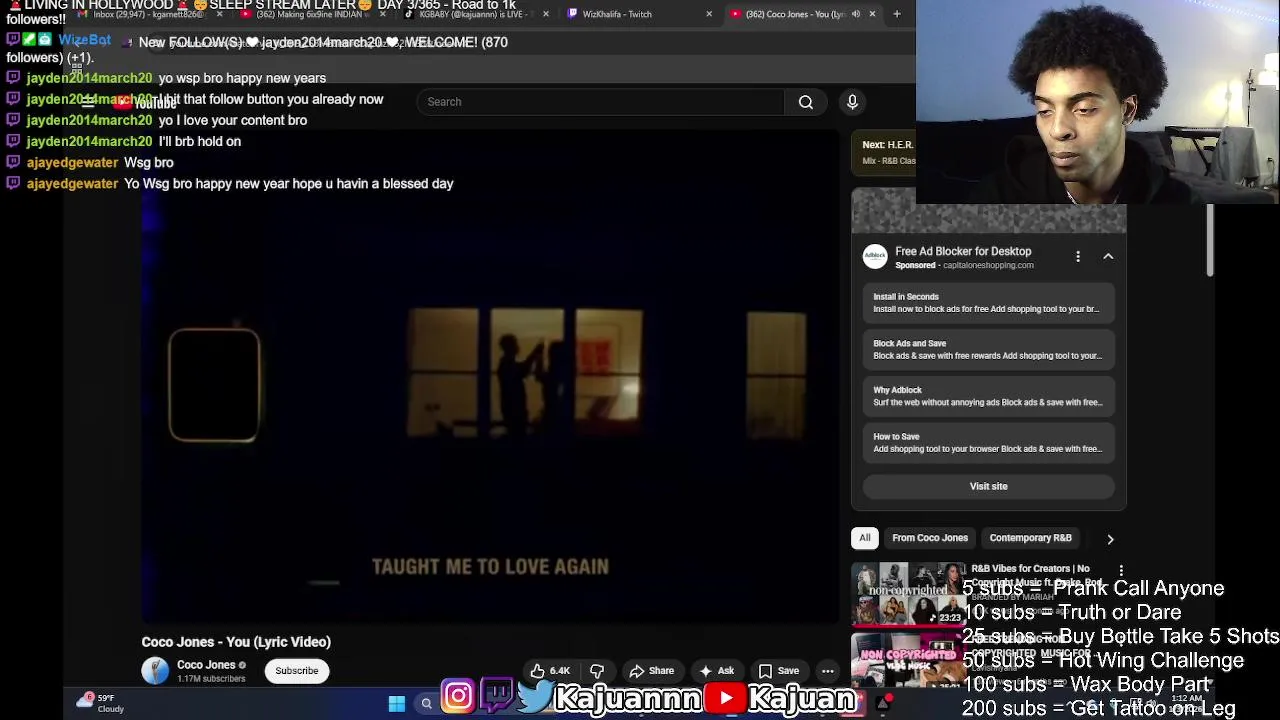Show more chips with the right arrow
1280x720 pixels.
point(1110,539)
